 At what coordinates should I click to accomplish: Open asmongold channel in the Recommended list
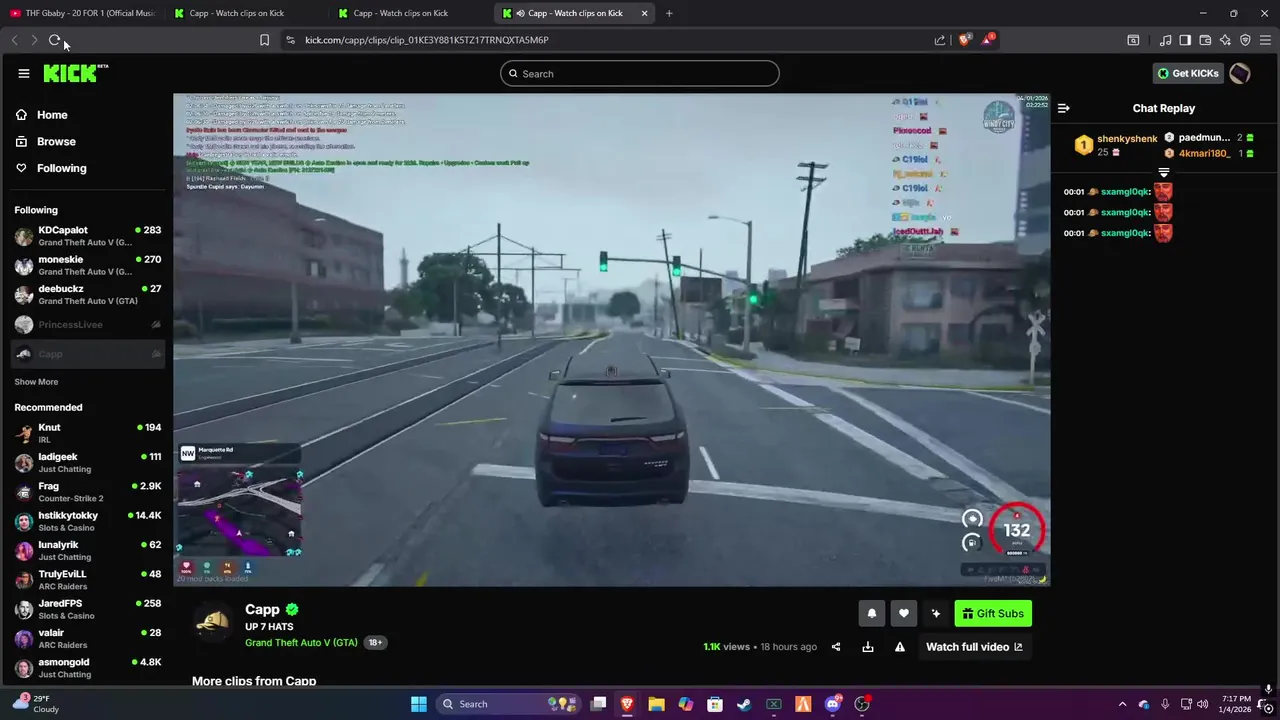coord(88,668)
